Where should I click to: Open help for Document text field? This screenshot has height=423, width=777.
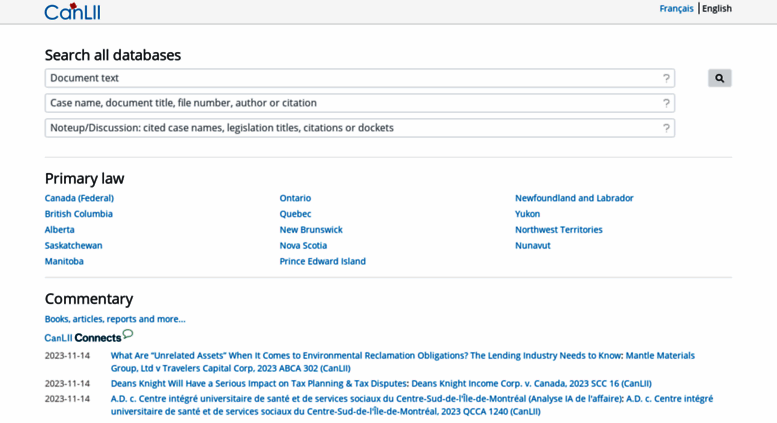click(666, 78)
